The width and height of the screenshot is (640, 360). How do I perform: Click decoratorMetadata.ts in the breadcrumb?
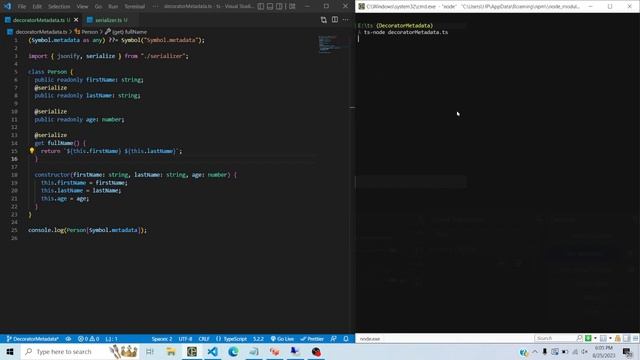pos(41,31)
